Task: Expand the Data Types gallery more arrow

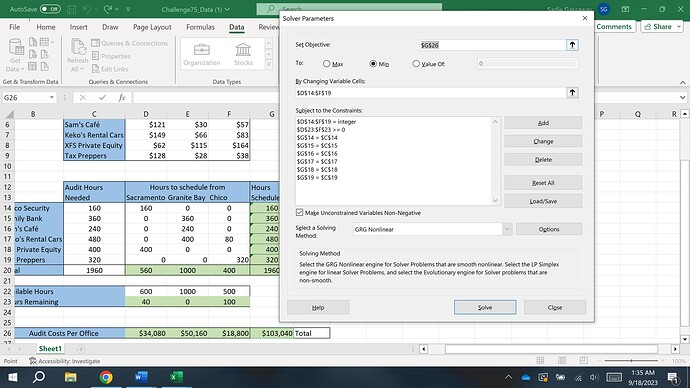Action: coord(269,64)
